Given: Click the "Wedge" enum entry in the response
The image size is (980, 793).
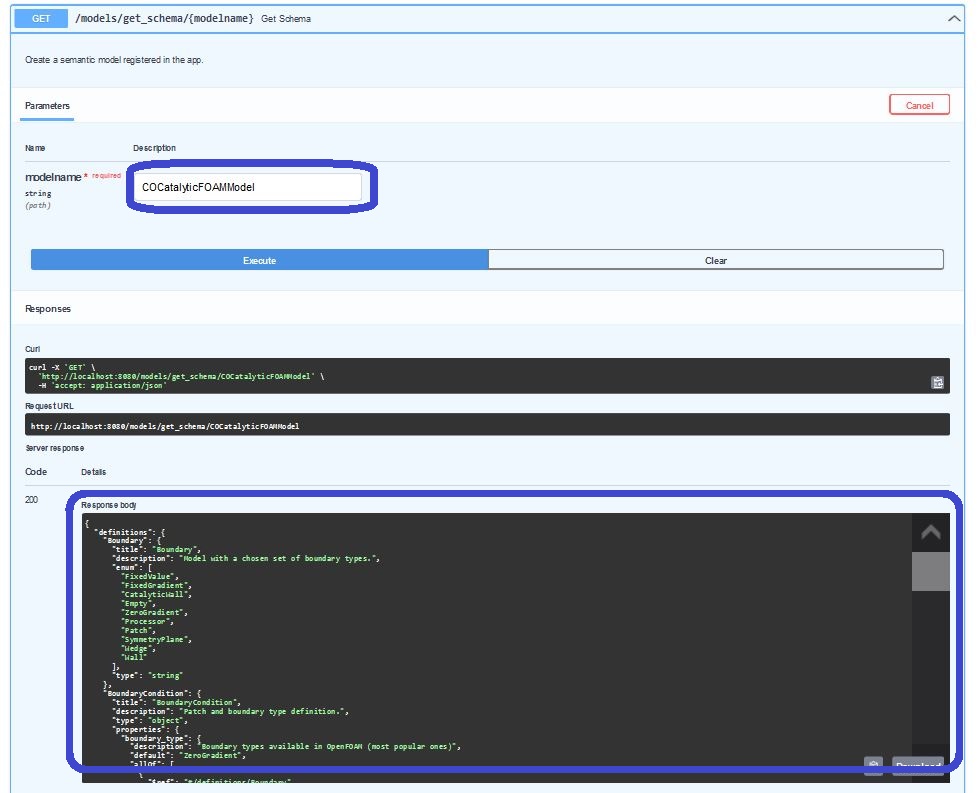Looking at the screenshot, I should pyautogui.click(x=138, y=649).
